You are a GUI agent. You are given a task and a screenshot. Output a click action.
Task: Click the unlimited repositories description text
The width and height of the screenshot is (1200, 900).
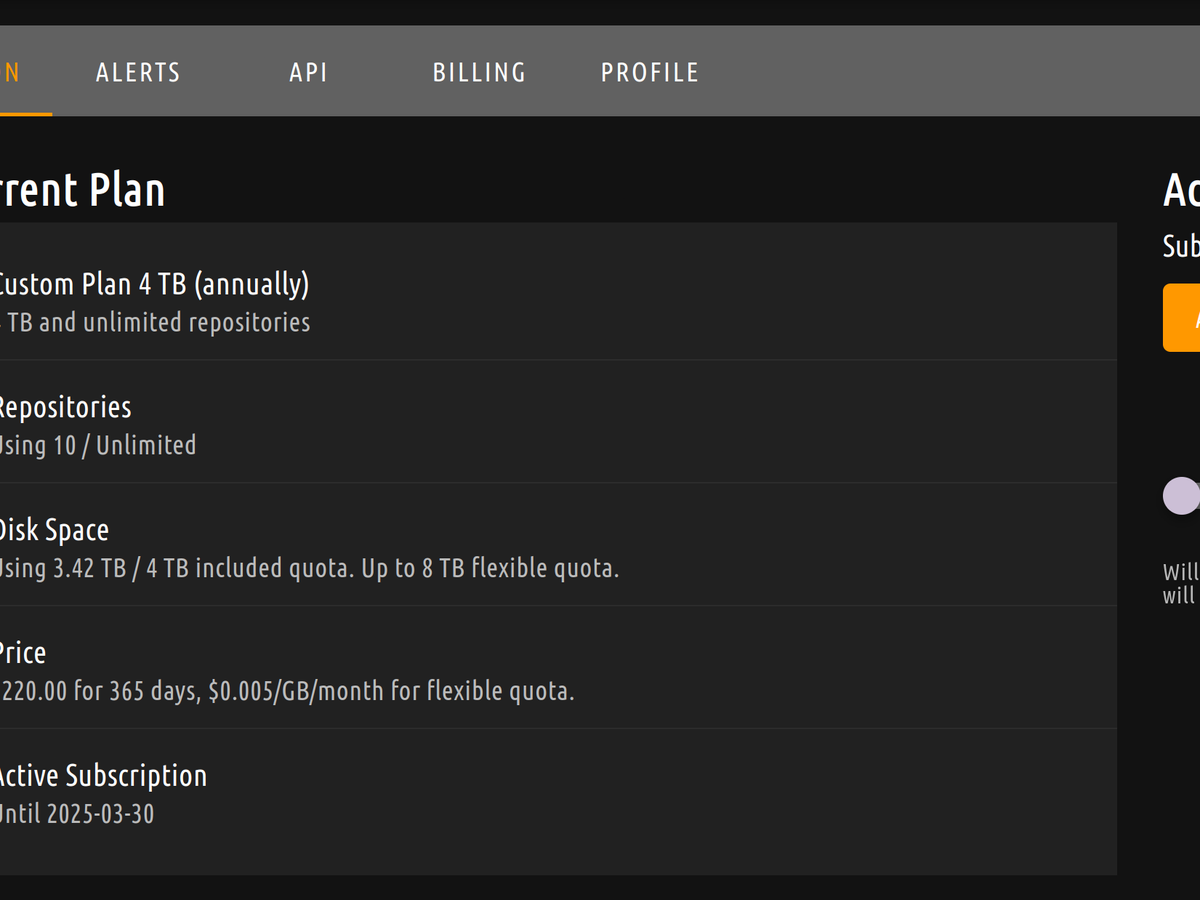tap(156, 323)
